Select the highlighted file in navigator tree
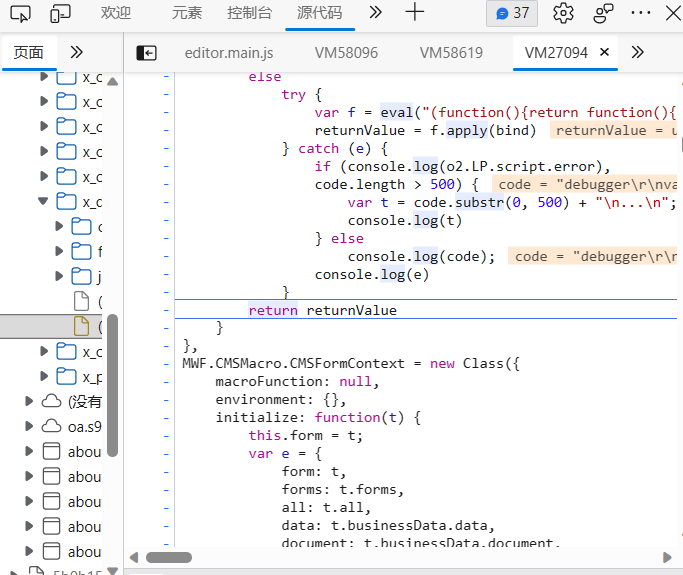The width and height of the screenshot is (683, 575). [84, 326]
